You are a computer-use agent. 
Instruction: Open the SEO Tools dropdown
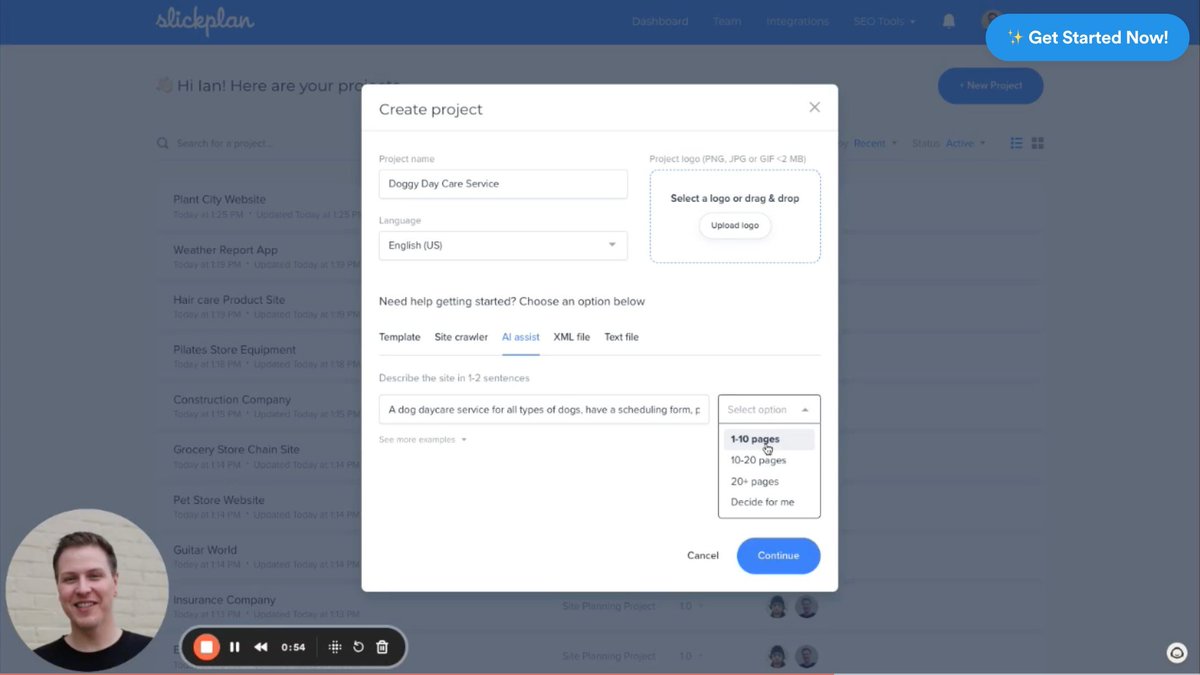(883, 20)
